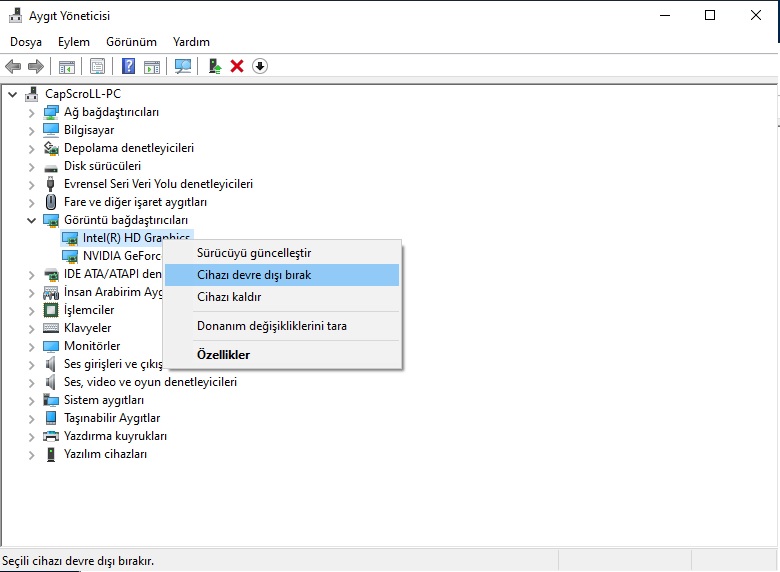Click the Aygıt Yöneticisi title bar icon
The image size is (780, 572).
(15, 15)
